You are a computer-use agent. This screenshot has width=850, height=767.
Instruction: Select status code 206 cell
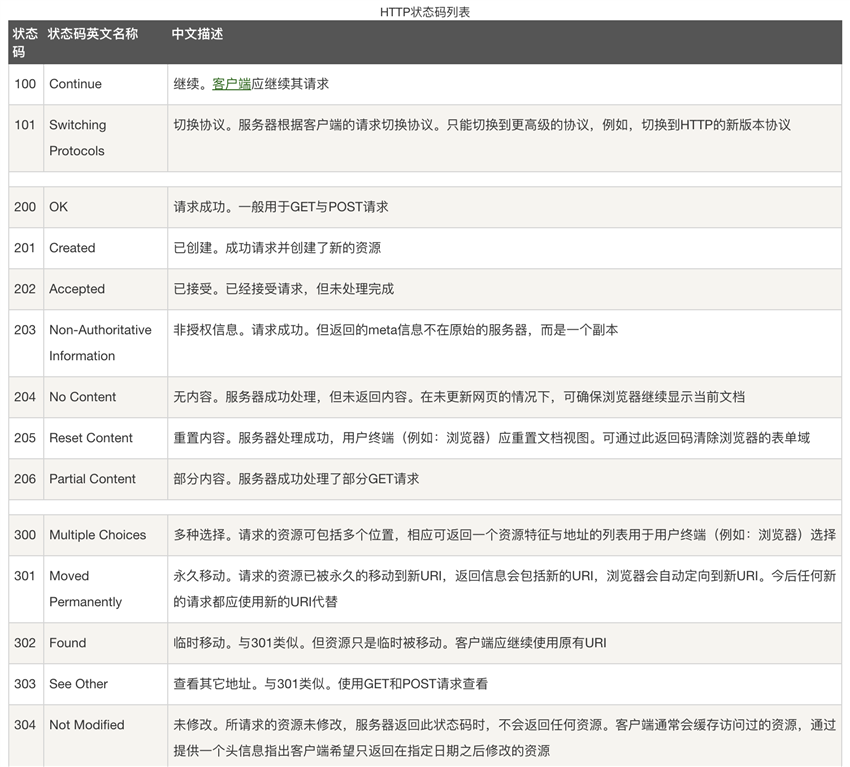25,479
